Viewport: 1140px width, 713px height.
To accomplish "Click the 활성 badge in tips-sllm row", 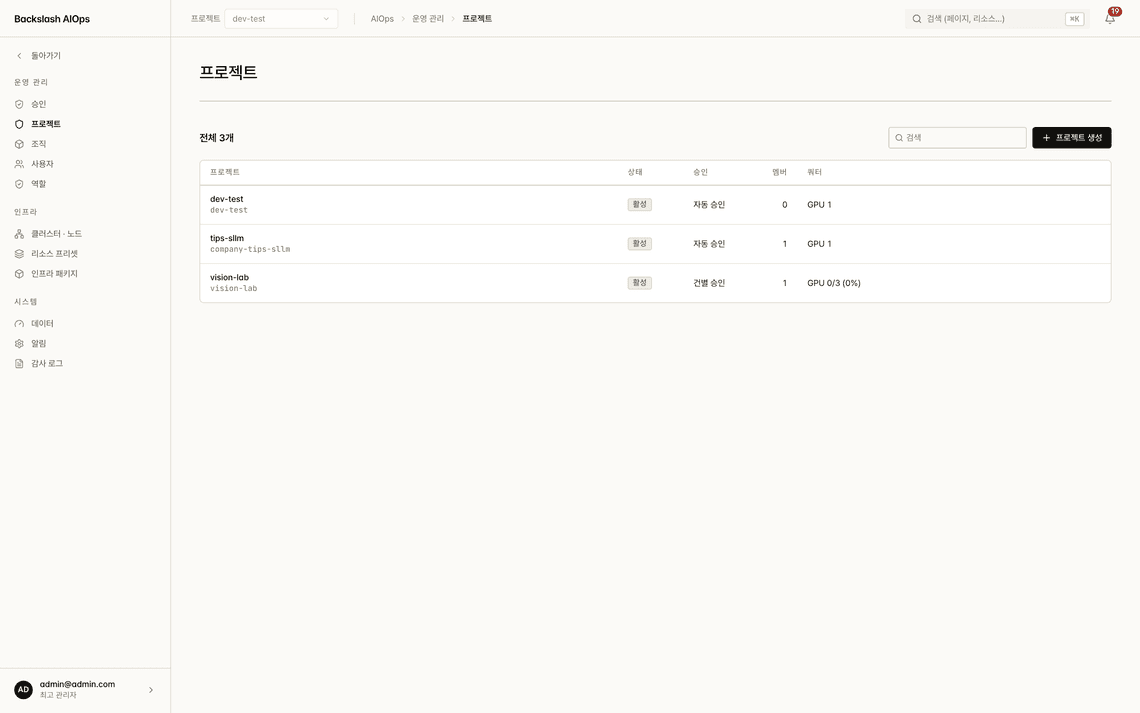I will [x=640, y=244].
